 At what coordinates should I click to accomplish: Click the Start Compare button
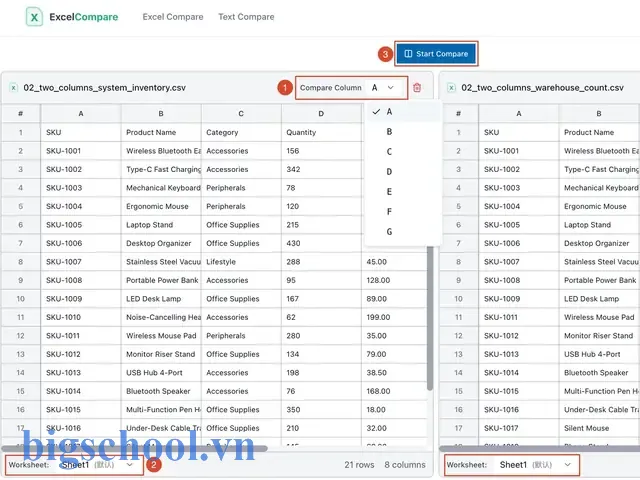pos(436,53)
